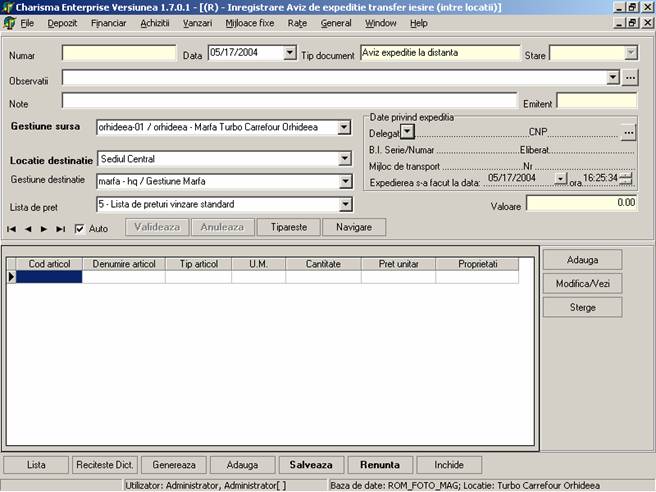Screen dimensions: 656x492
Task: Open the Mijloace fixe menu
Action: pos(251,22)
